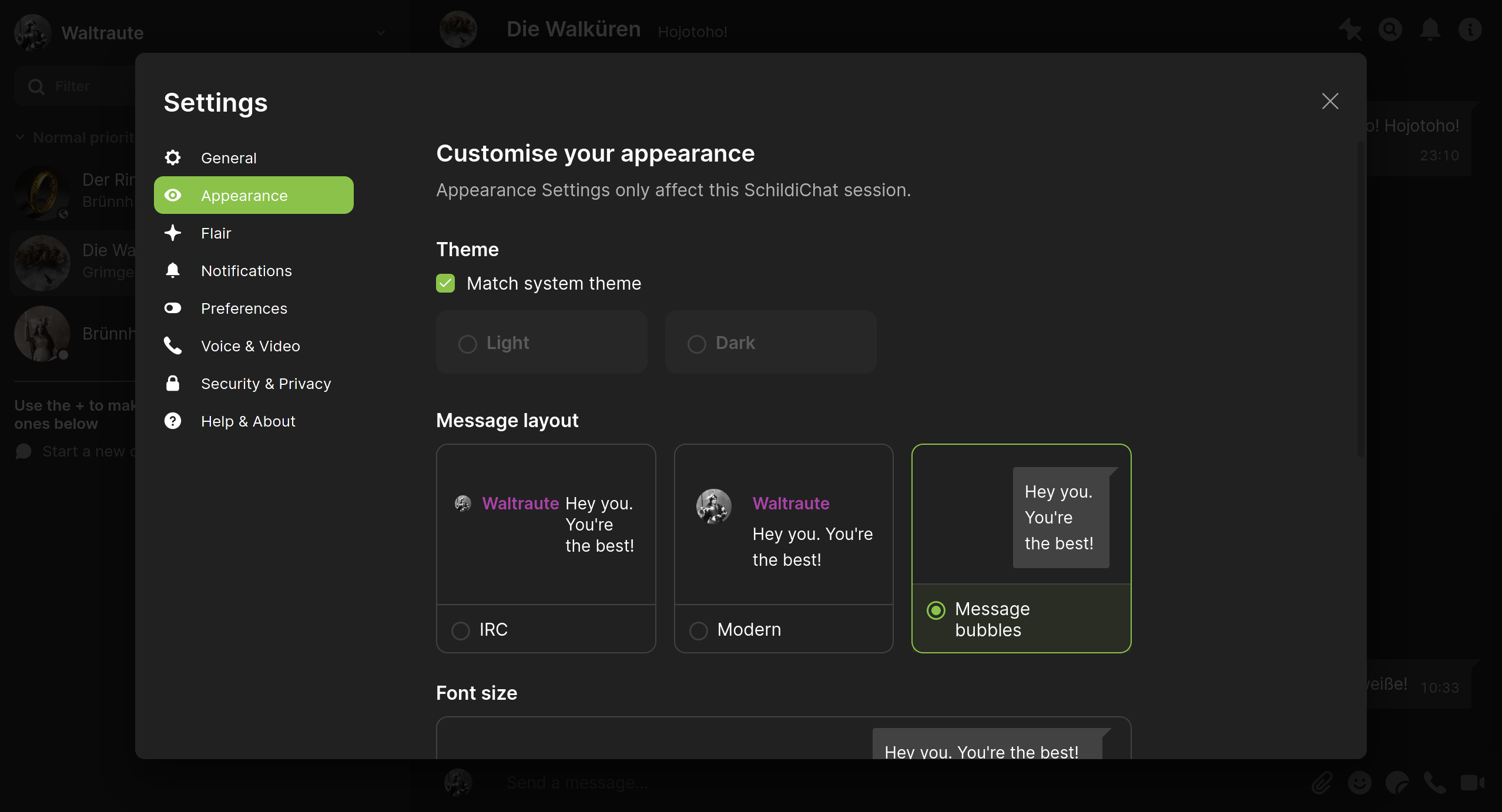1502x812 pixels.
Task: Click the Security & Privacy lock icon
Action: 173,383
